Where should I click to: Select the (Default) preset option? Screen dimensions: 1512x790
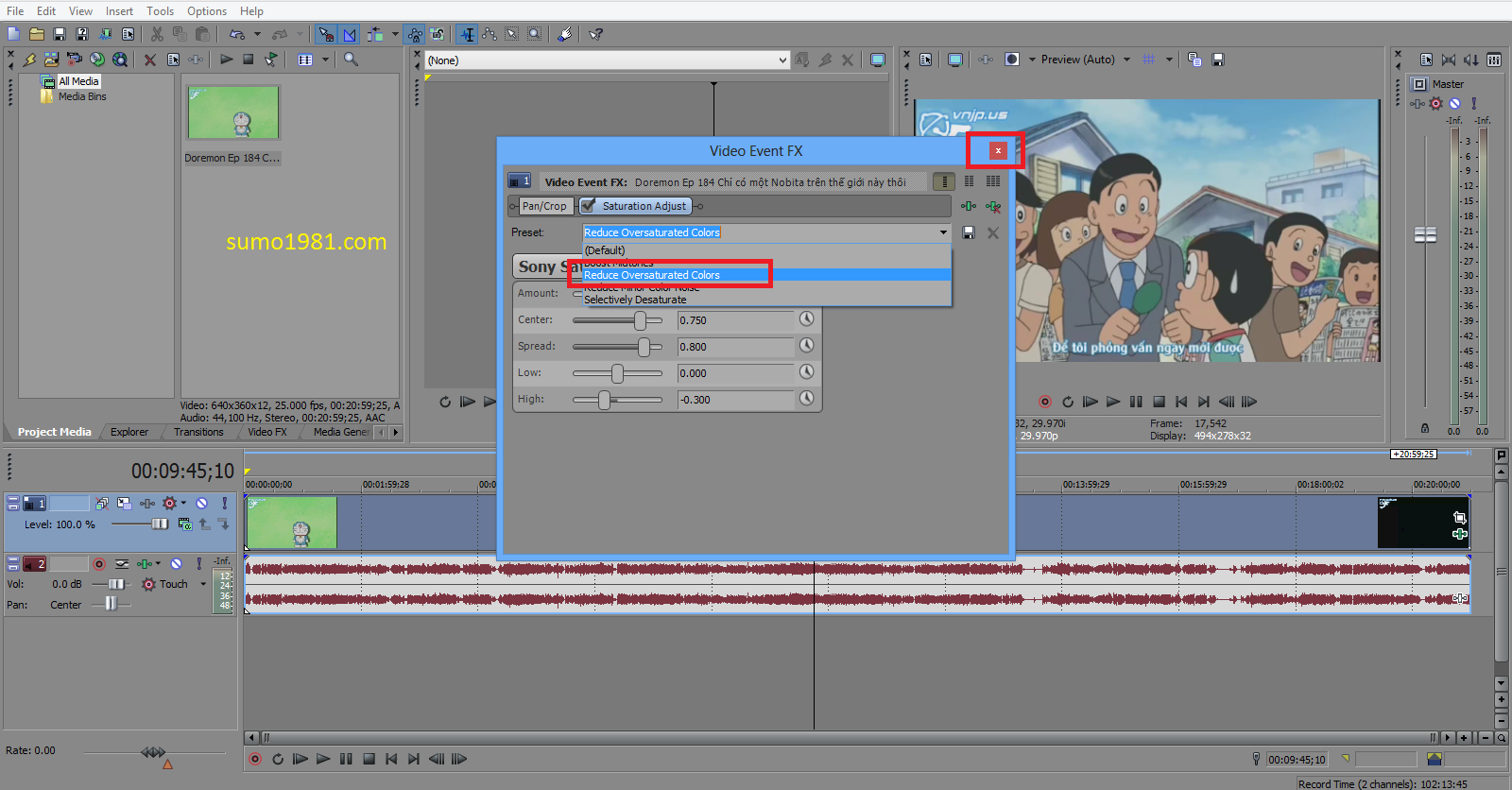[766, 250]
